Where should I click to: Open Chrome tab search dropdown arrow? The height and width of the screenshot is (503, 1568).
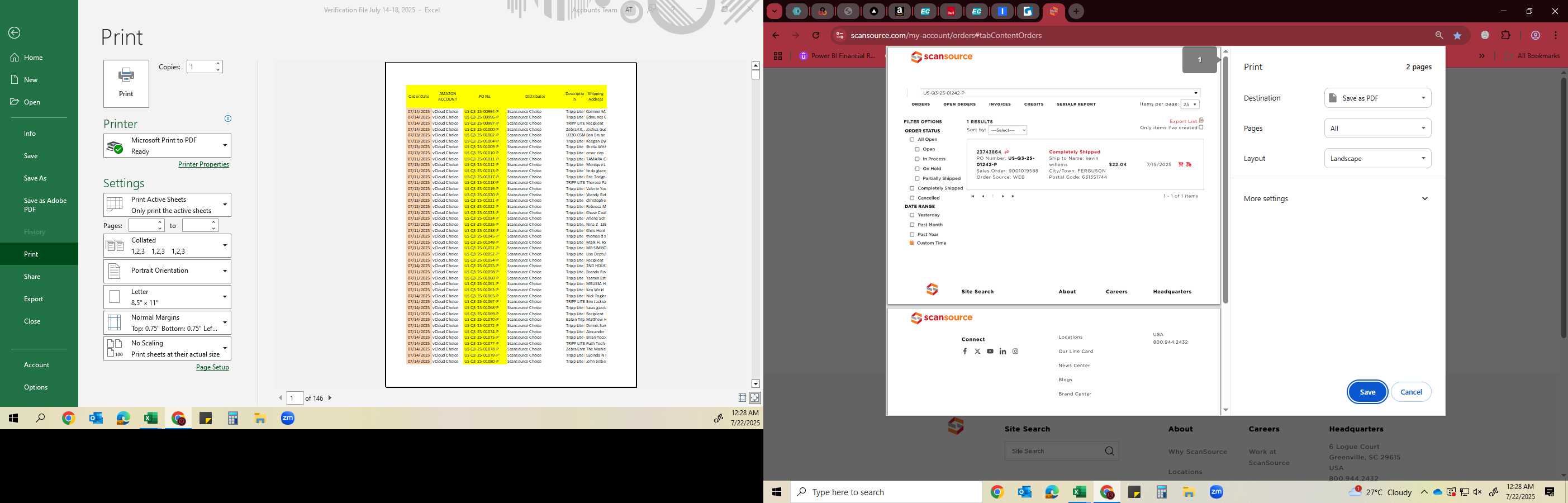(x=773, y=11)
